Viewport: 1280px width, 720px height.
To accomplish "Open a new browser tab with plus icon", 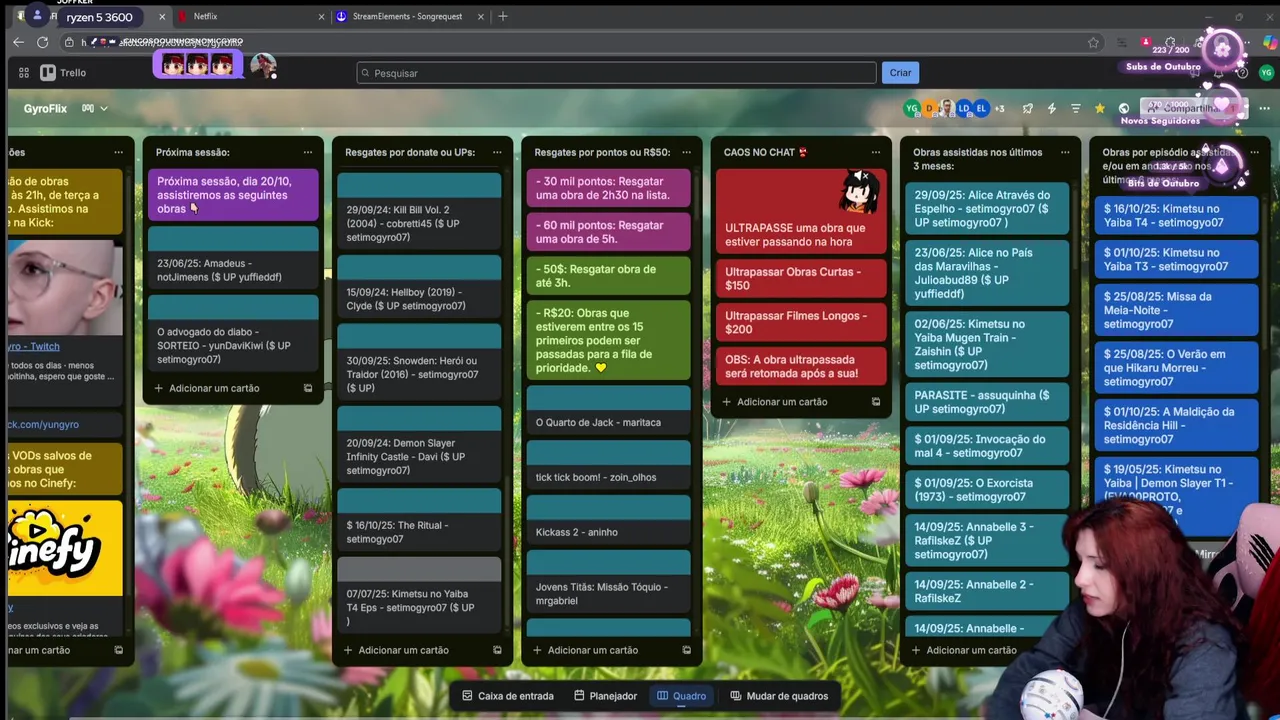I will tap(503, 16).
